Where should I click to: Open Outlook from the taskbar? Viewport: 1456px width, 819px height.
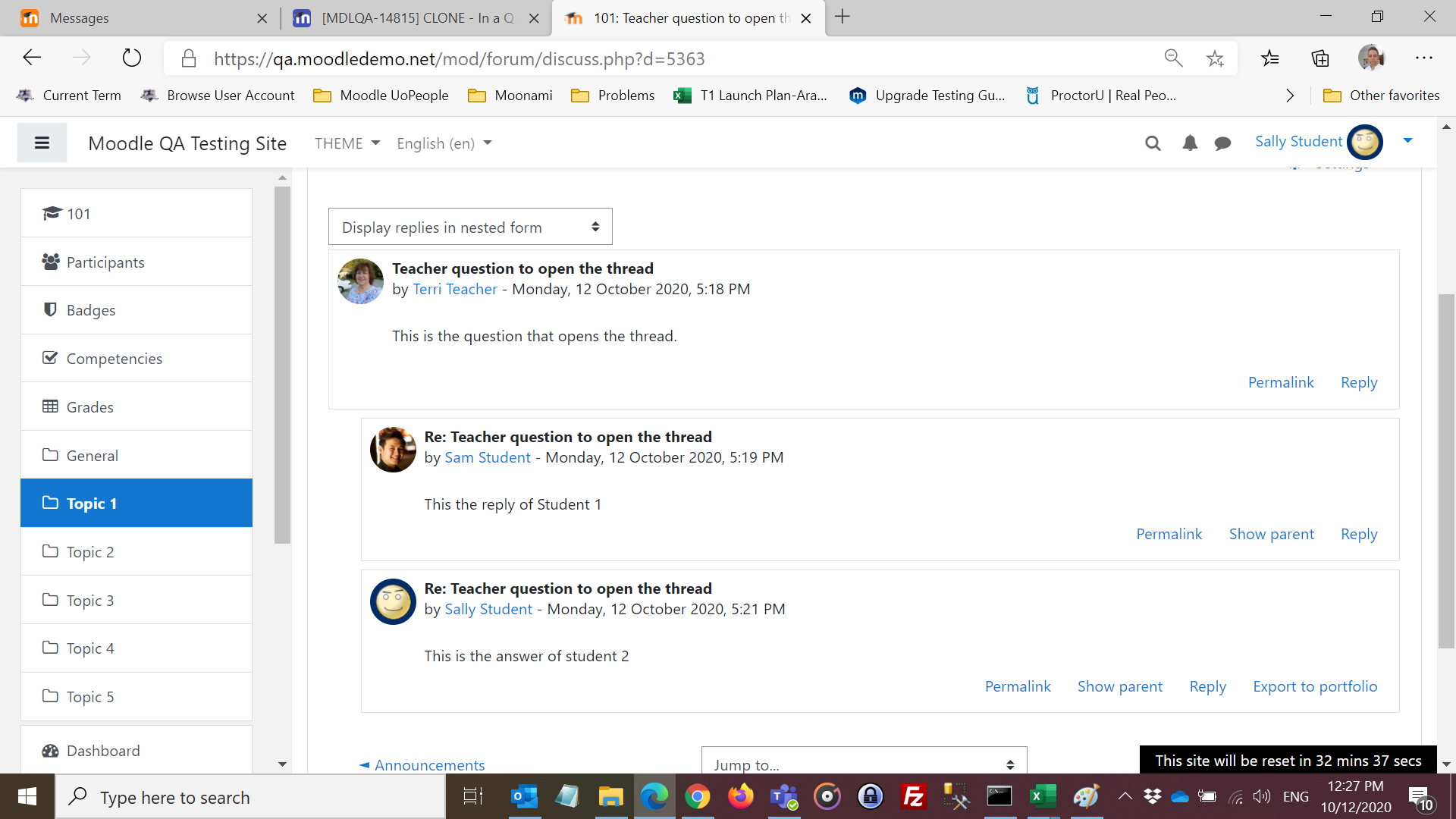[524, 796]
